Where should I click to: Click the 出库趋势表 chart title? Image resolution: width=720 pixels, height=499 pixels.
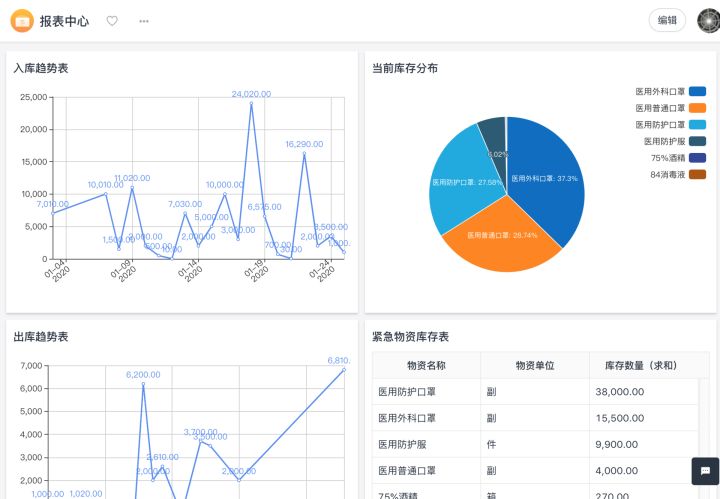point(41,337)
